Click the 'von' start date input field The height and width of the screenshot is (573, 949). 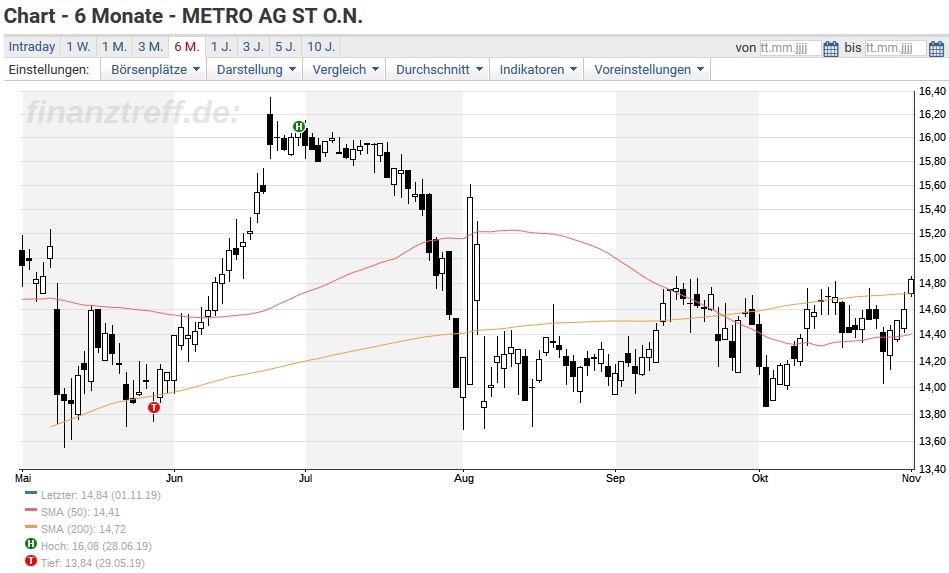point(790,48)
